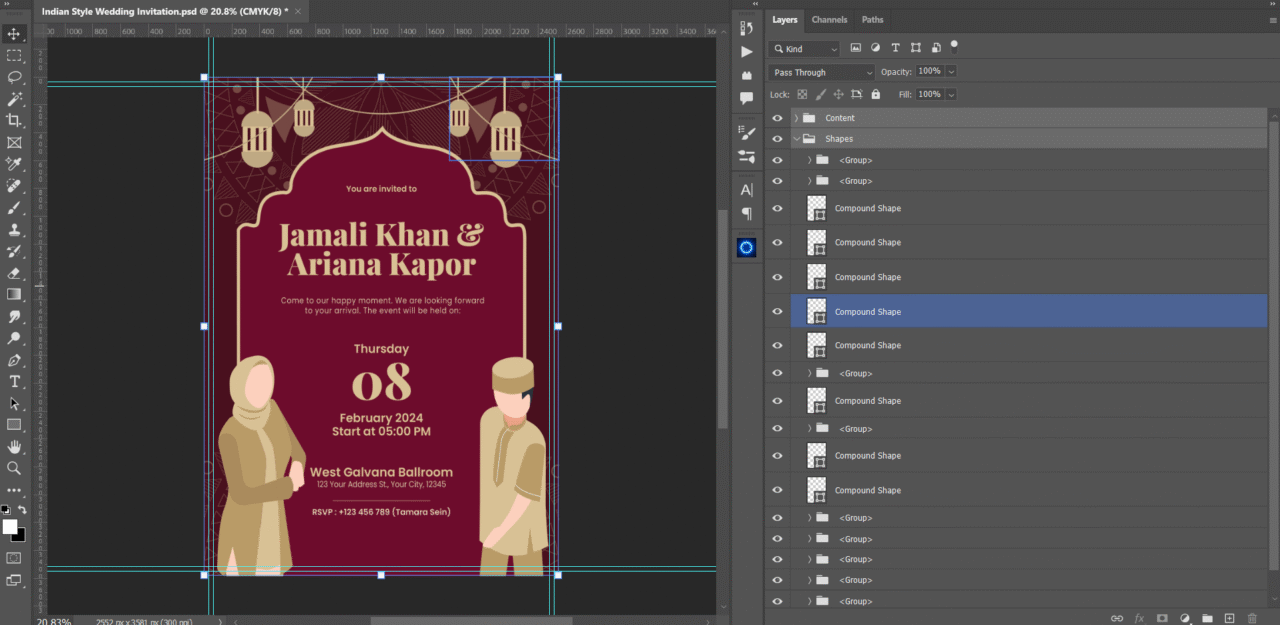Select the Zoom tool in toolbar

coord(14,468)
